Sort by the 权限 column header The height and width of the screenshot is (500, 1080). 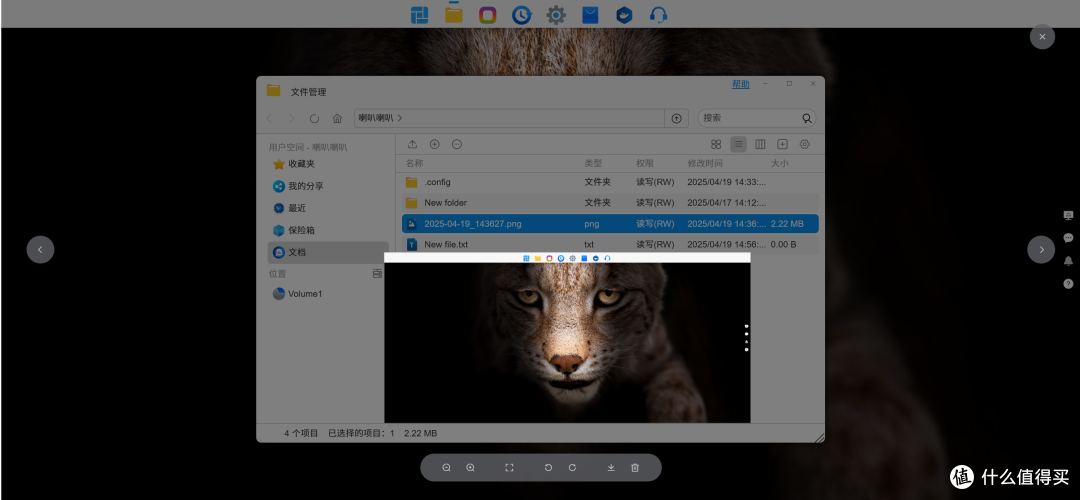tap(645, 163)
